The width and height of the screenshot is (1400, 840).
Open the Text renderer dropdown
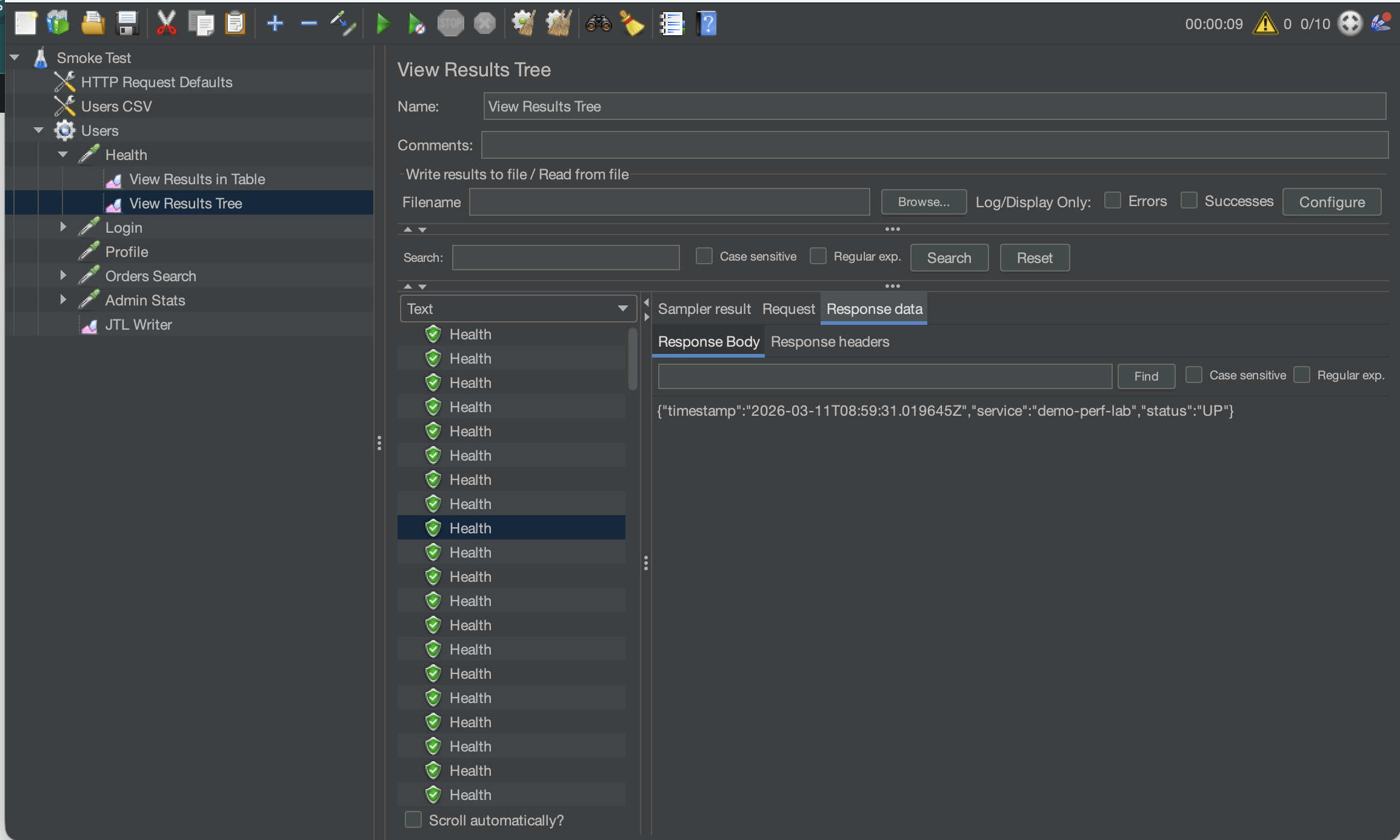pyautogui.click(x=518, y=308)
